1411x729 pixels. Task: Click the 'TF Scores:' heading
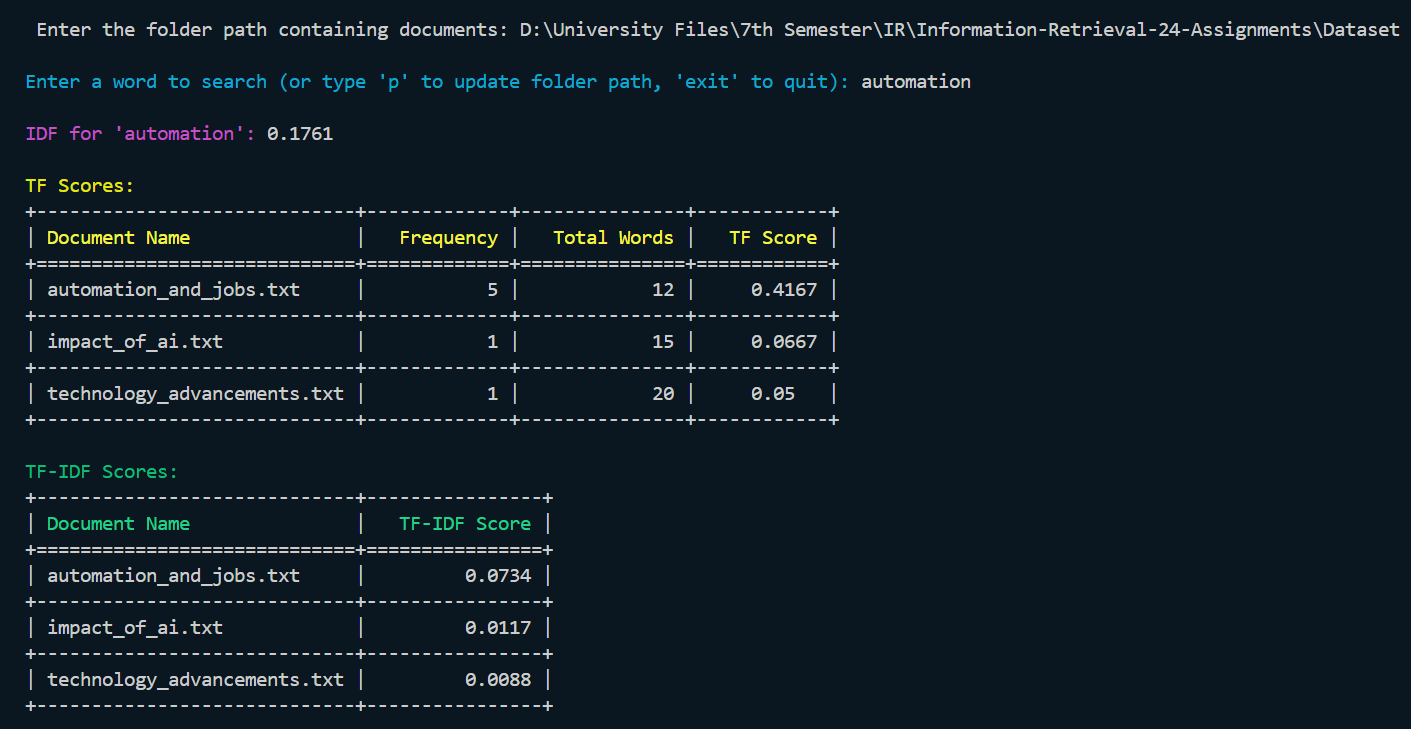[80, 186]
